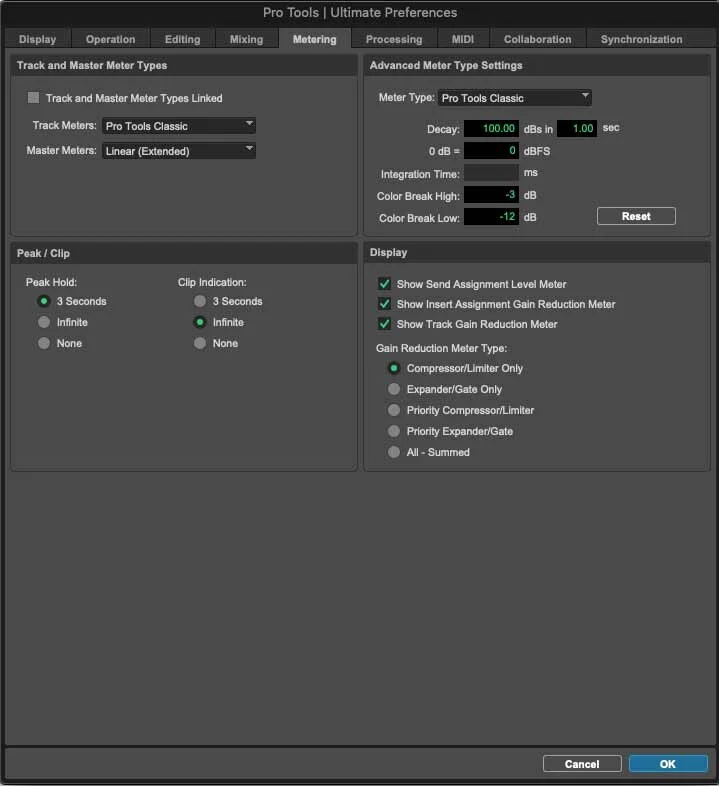The width and height of the screenshot is (719, 786).
Task: Click the Metering tab
Action: coord(314,39)
